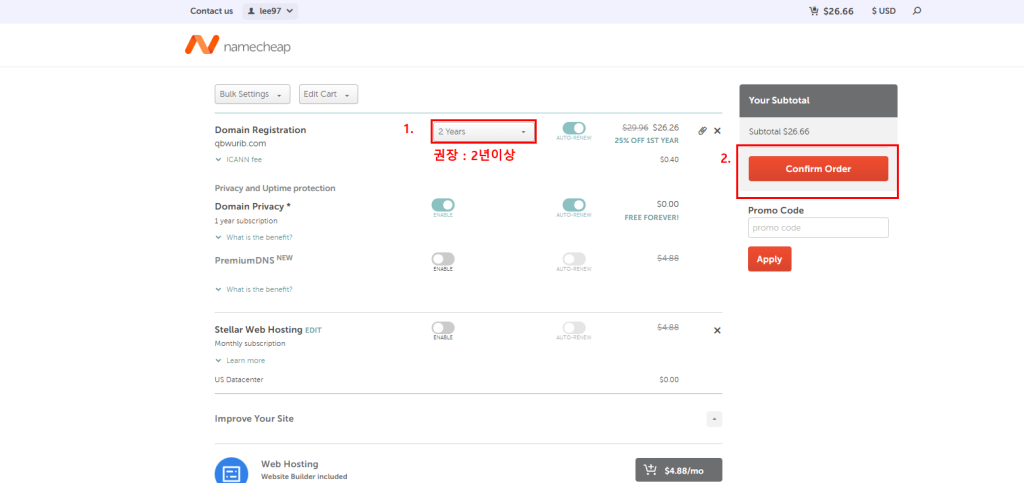Click the FREE FOREVER! label
Screen dimensions: 1024x483
click(x=651, y=217)
